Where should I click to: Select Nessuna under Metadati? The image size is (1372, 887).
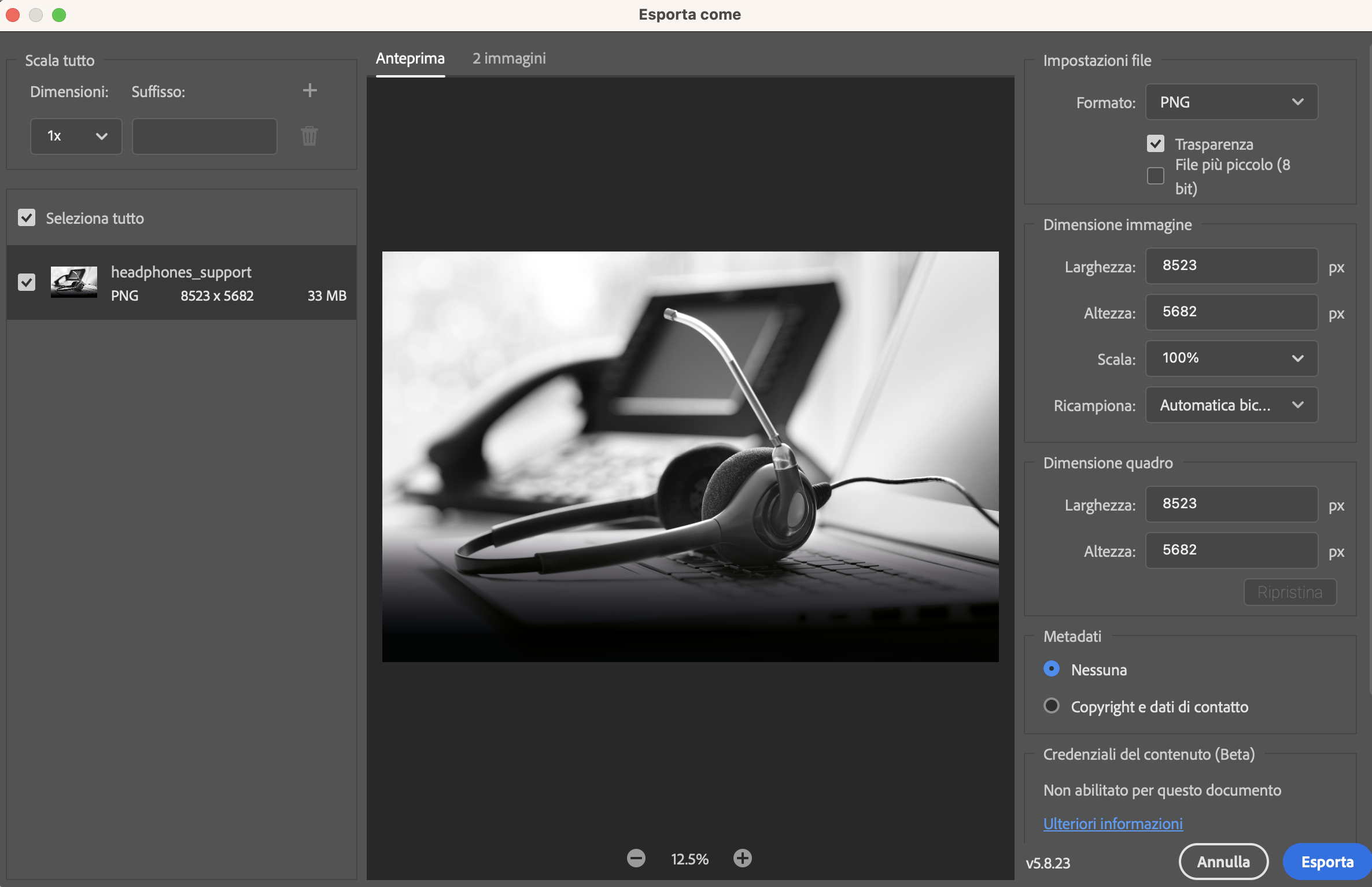coord(1052,669)
